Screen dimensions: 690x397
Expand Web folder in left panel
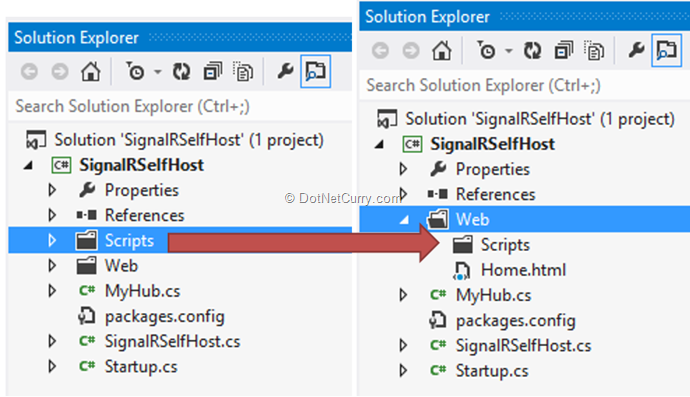pyautogui.click(x=52, y=266)
